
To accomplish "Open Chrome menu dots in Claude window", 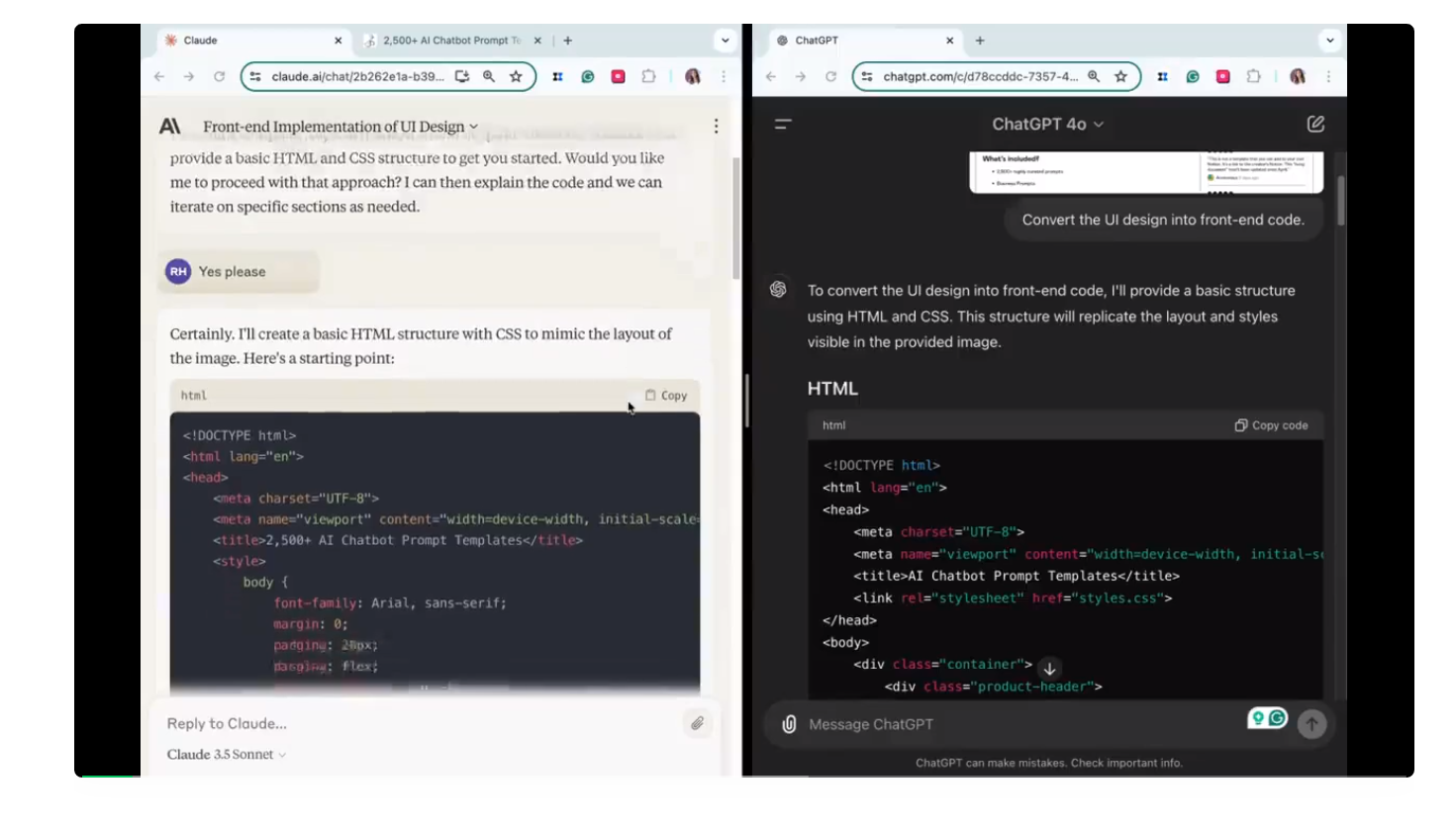I will 724,76.
